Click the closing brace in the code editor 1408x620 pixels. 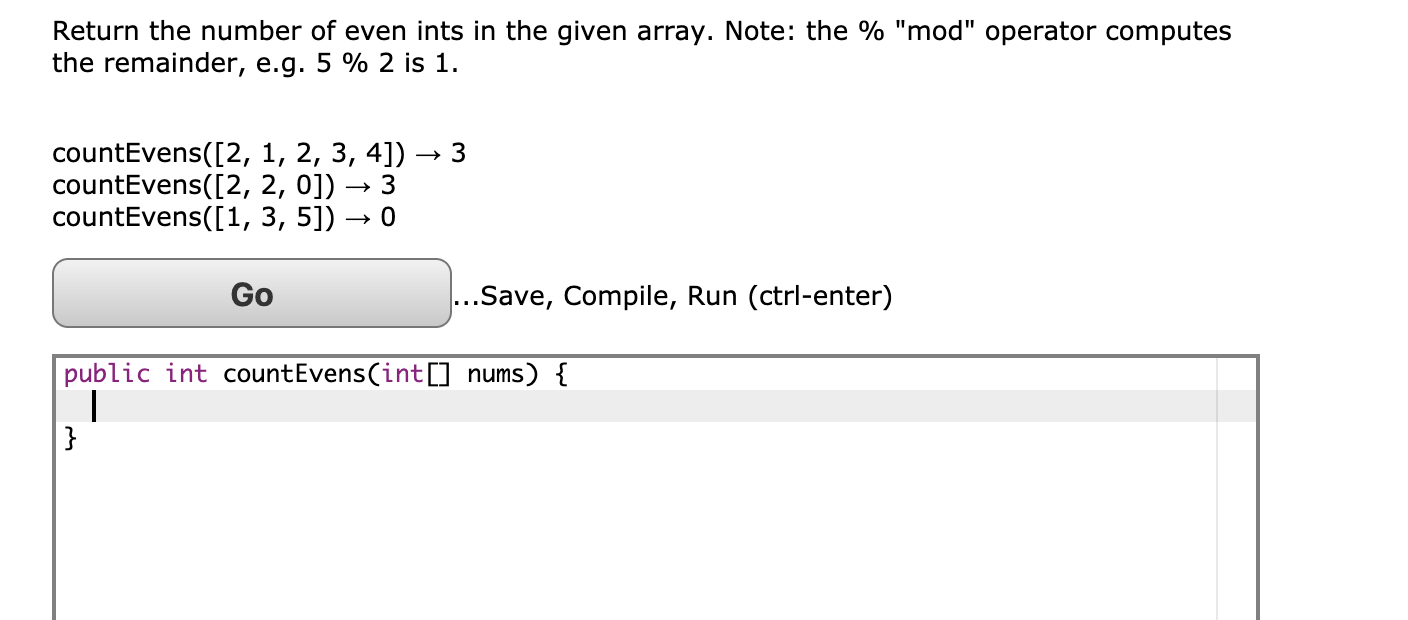tap(69, 437)
